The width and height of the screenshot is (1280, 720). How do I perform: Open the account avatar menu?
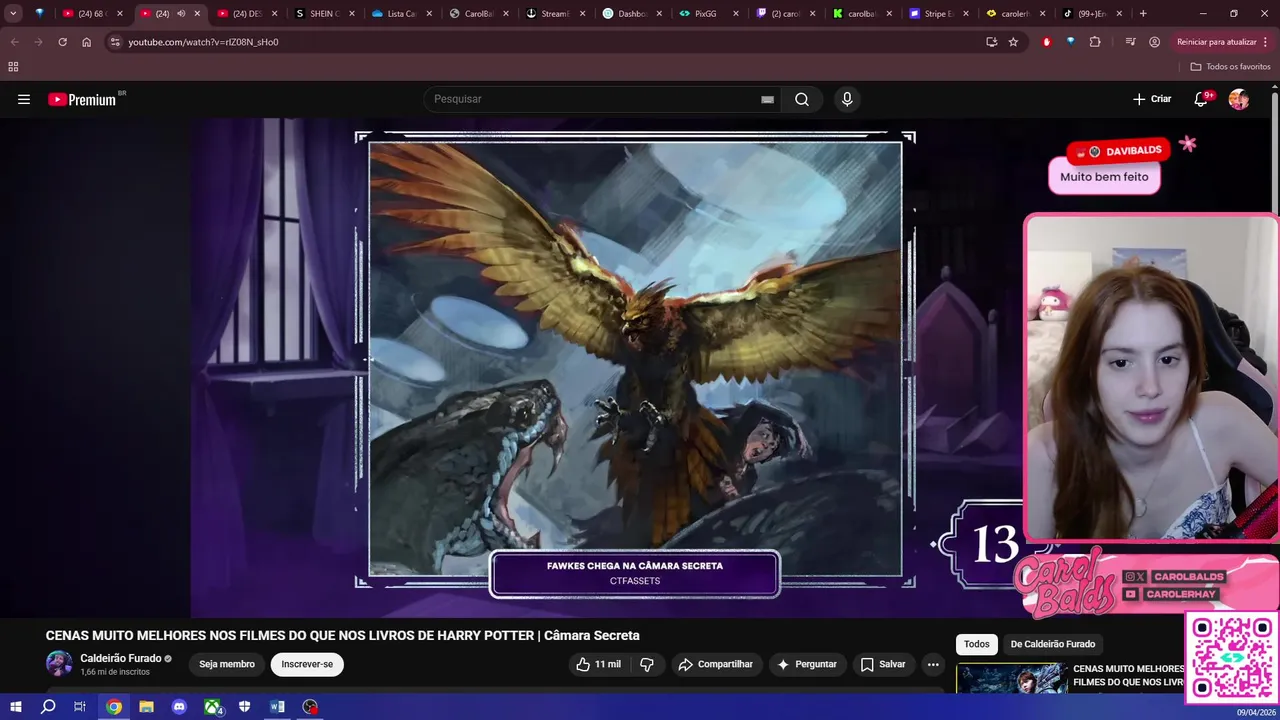(x=1239, y=99)
